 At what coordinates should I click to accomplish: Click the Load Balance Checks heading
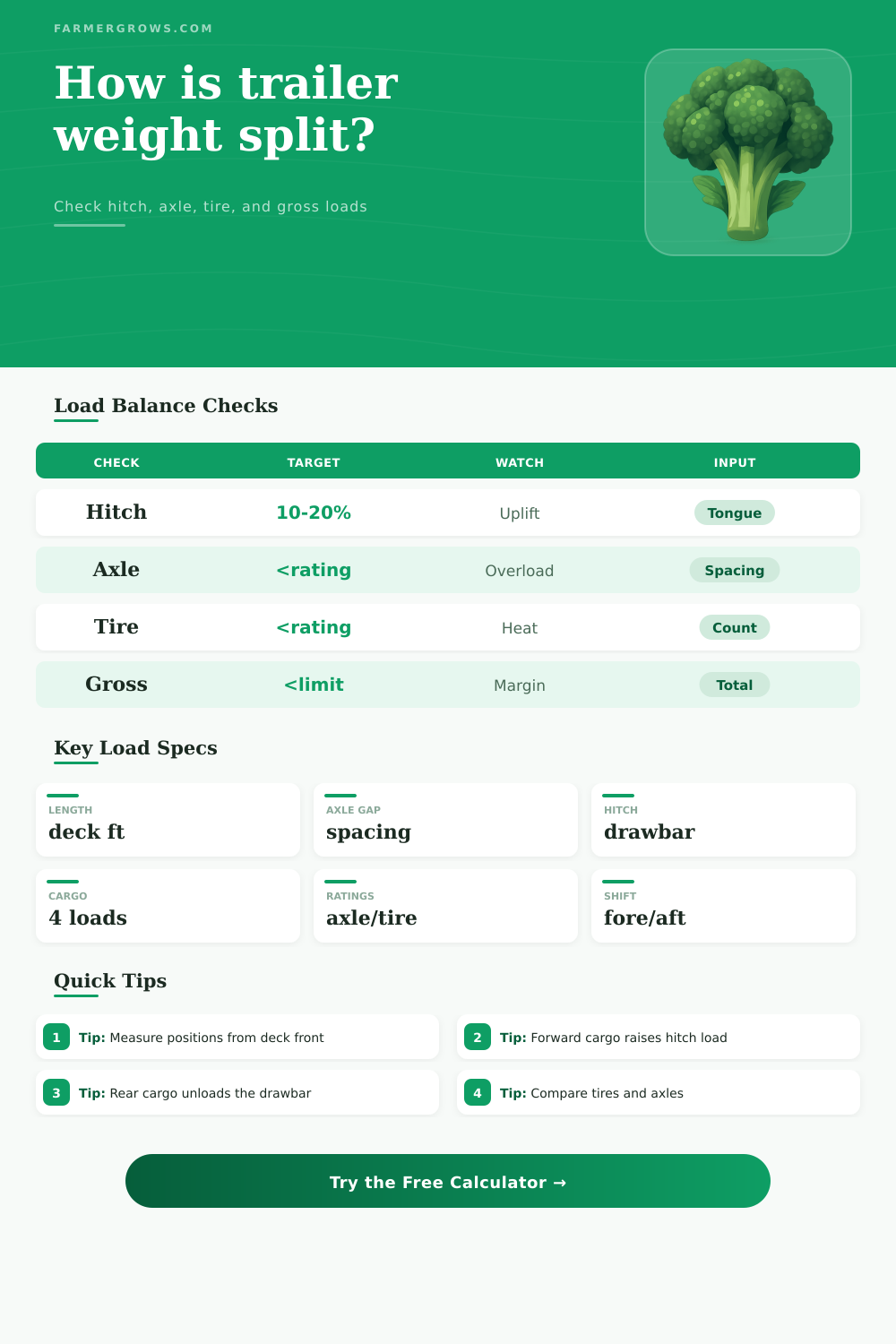click(x=166, y=406)
